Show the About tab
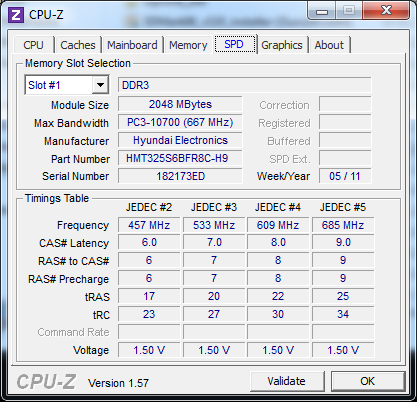 pyautogui.click(x=329, y=45)
